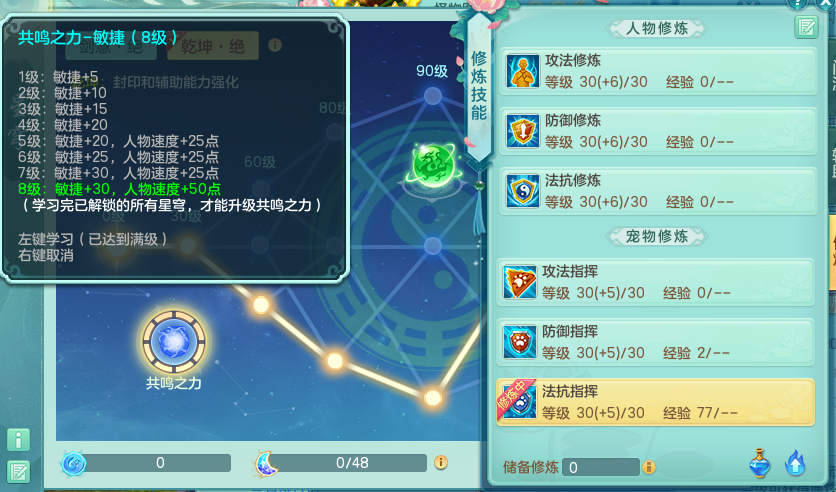Click the 攻法指挥 pet paw icon
The width and height of the screenshot is (836, 492).
click(519, 282)
